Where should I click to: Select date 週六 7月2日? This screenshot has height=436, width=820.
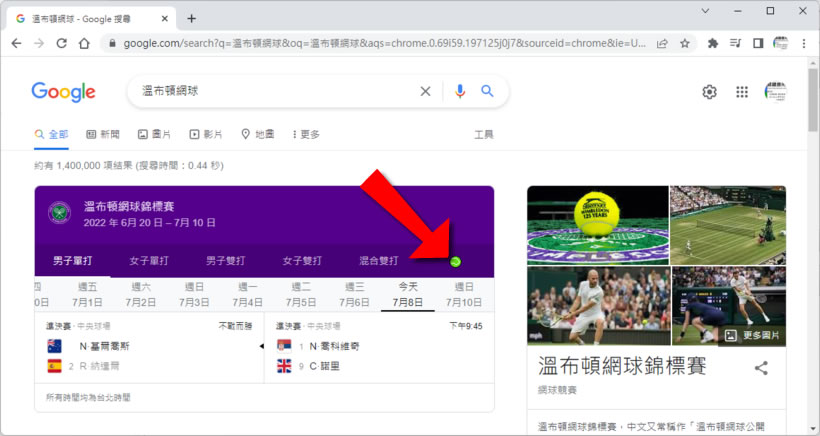pos(141,294)
